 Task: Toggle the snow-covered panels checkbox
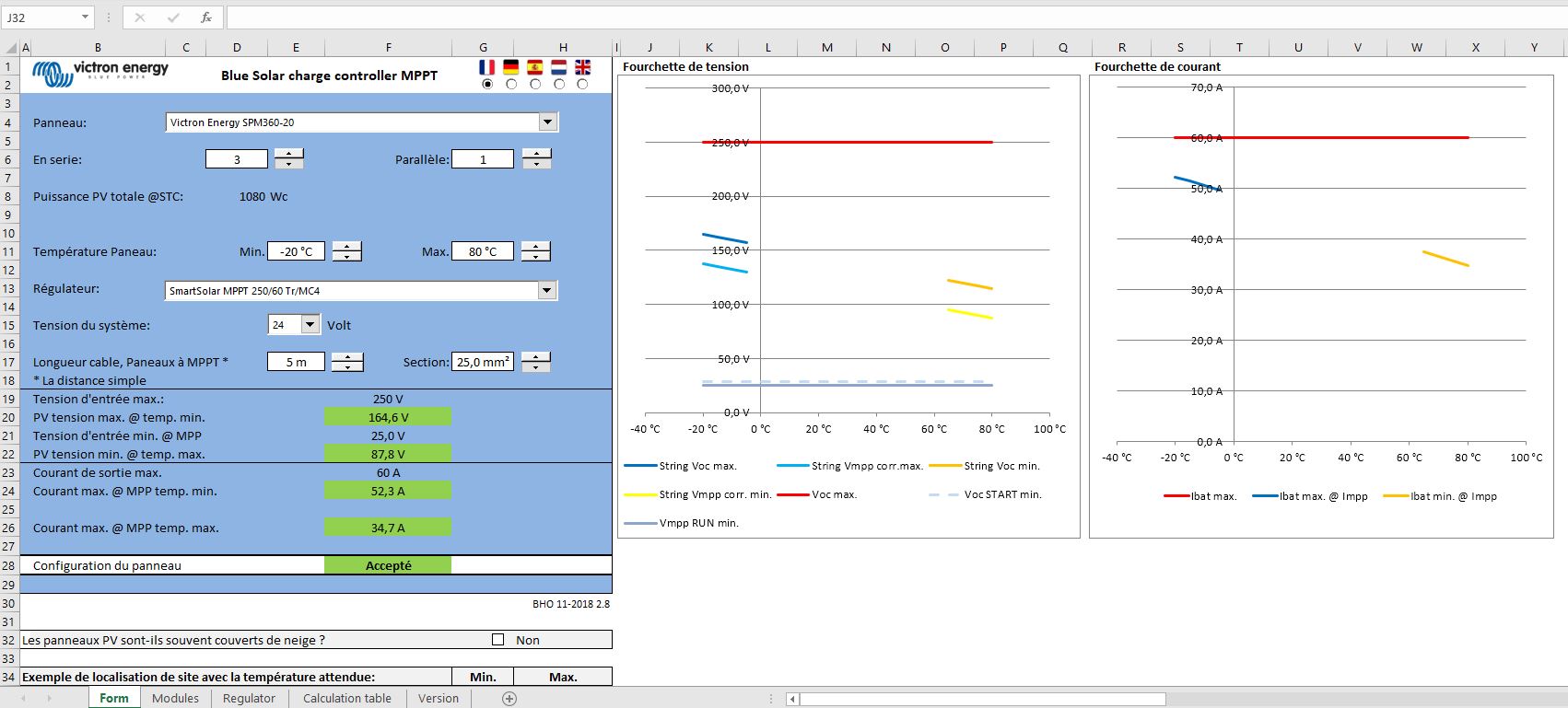point(498,640)
